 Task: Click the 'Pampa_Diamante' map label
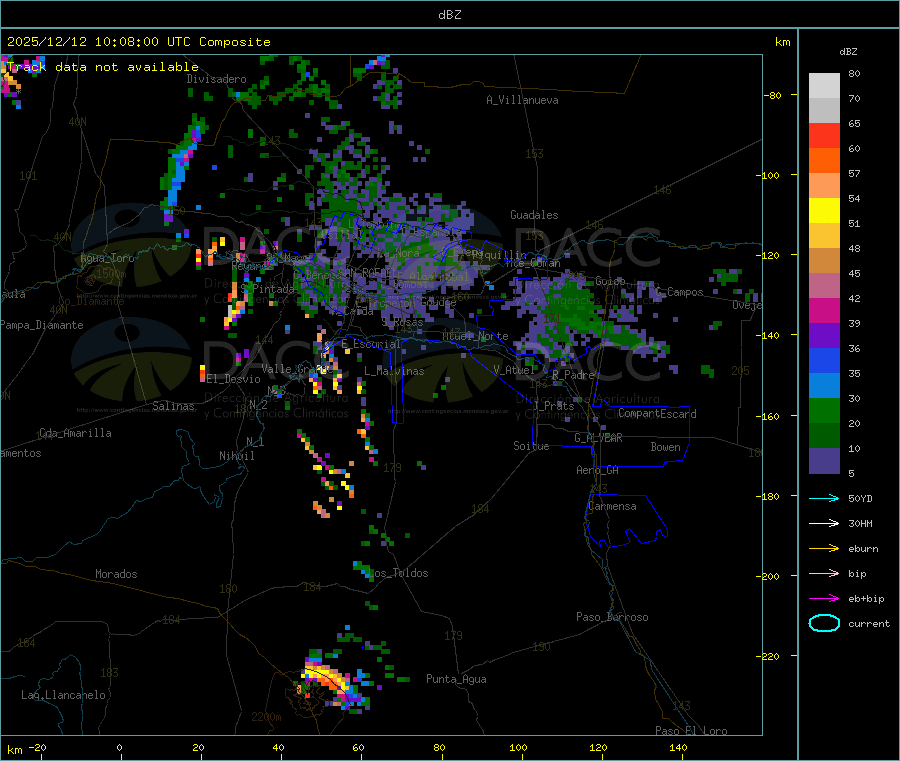[42, 325]
